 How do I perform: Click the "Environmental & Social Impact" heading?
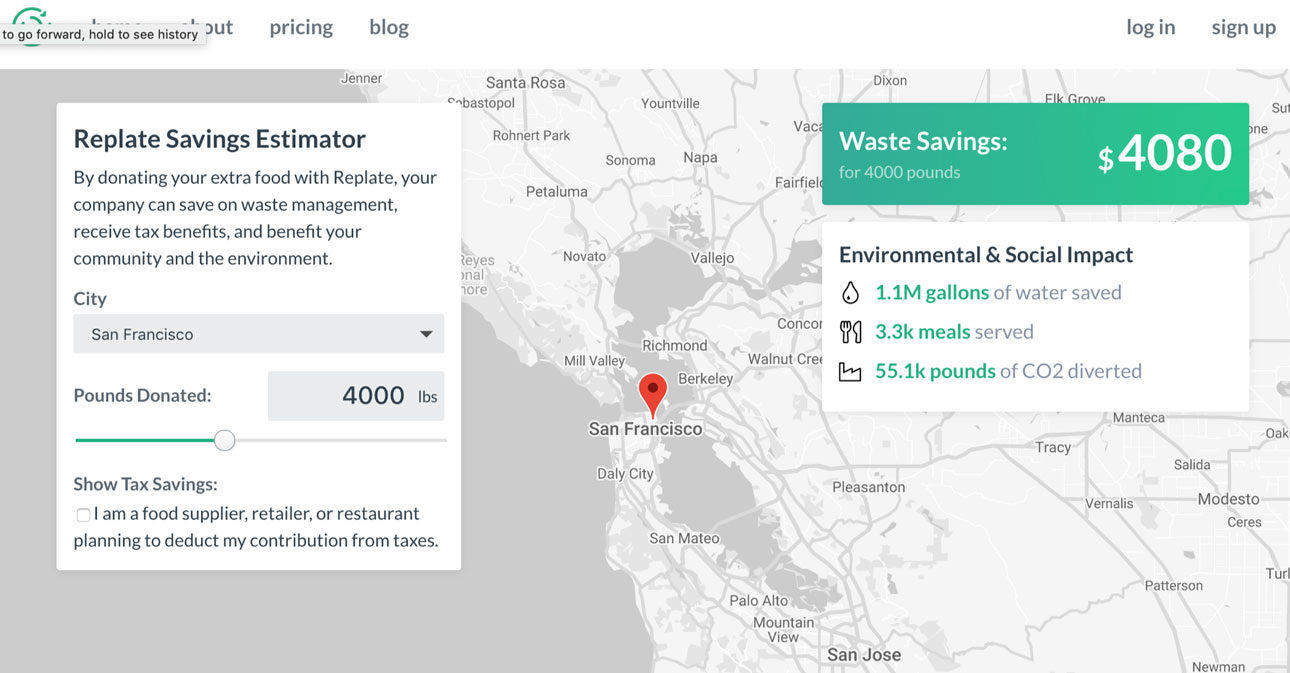tap(986, 254)
